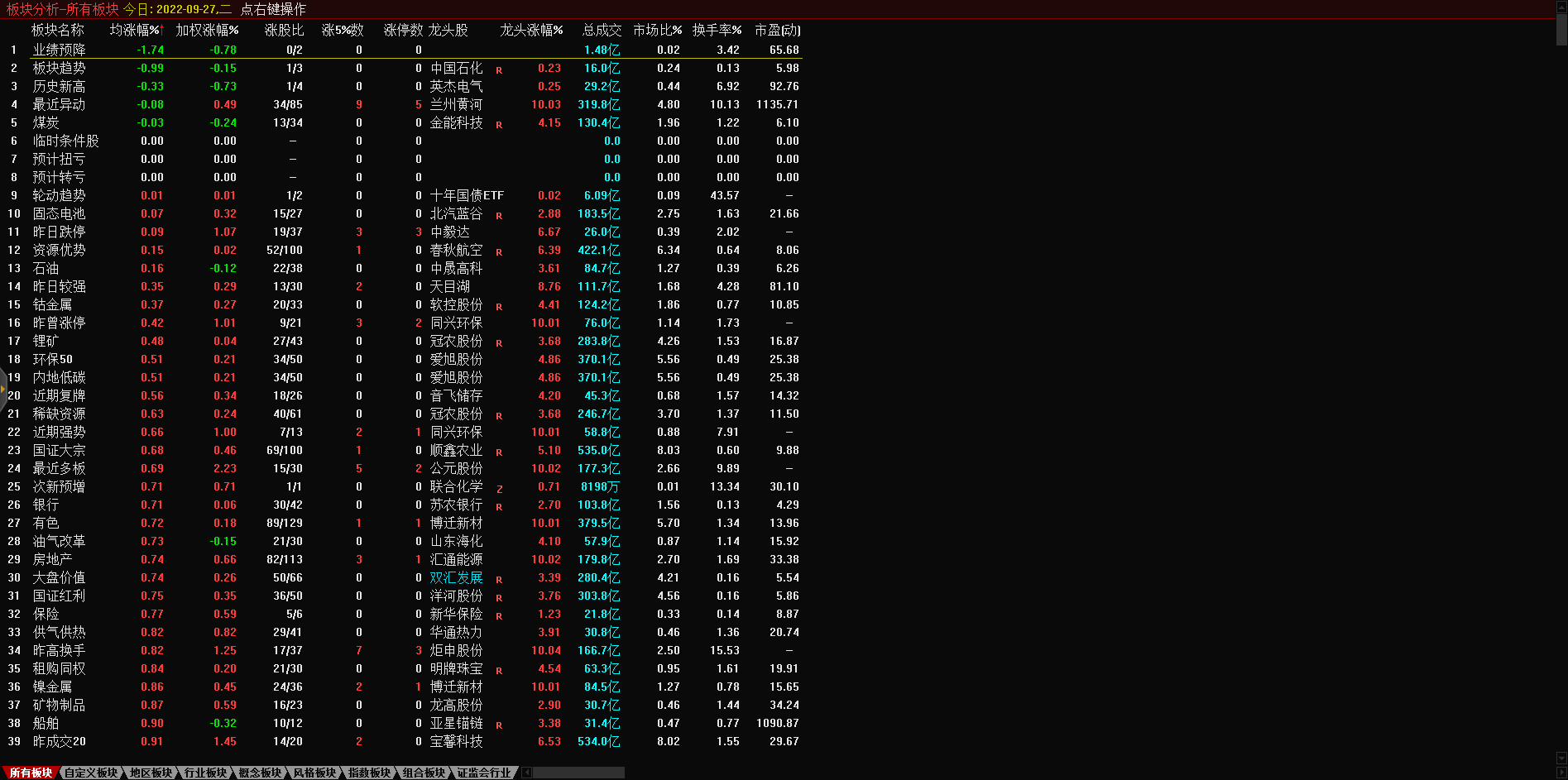The width and height of the screenshot is (1568, 780).
Task: Click the Z marker beside 联合化学
Action: pos(499,489)
